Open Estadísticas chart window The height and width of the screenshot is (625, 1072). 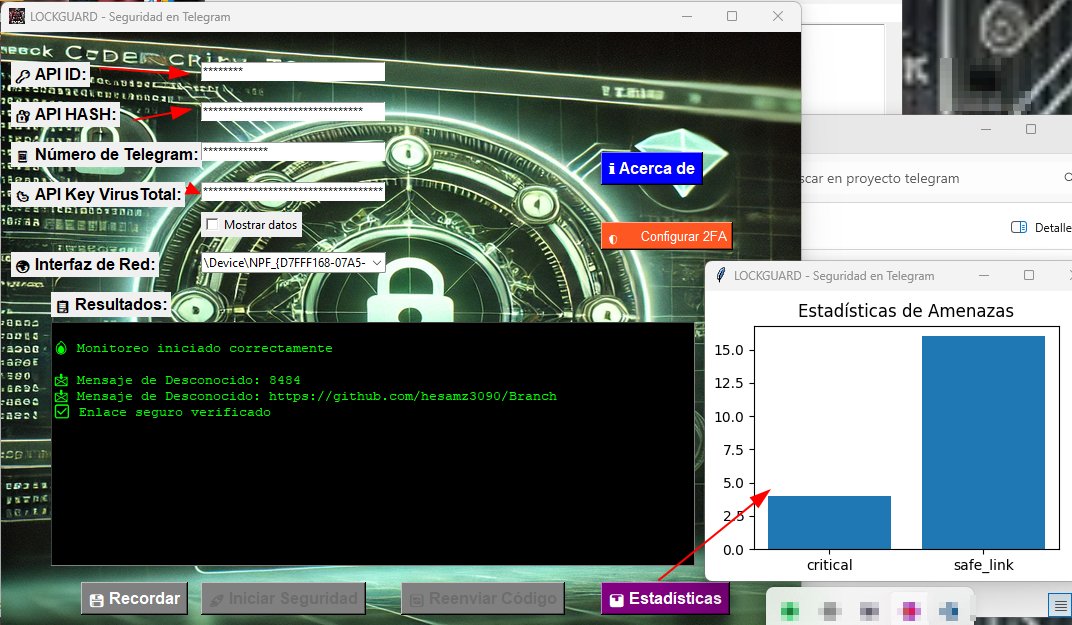(x=665, y=598)
